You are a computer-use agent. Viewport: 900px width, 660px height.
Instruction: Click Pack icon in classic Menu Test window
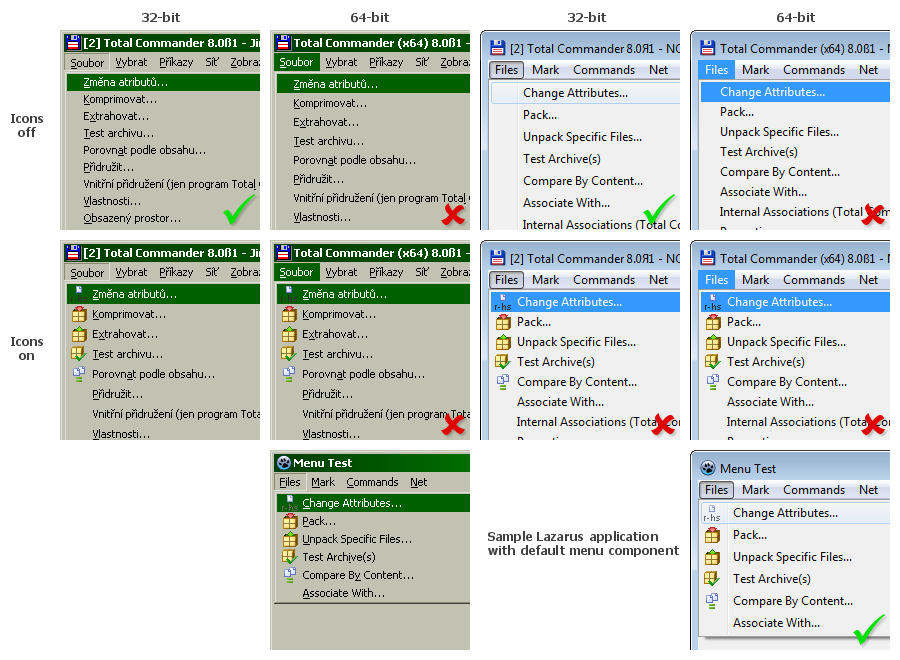(289, 522)
